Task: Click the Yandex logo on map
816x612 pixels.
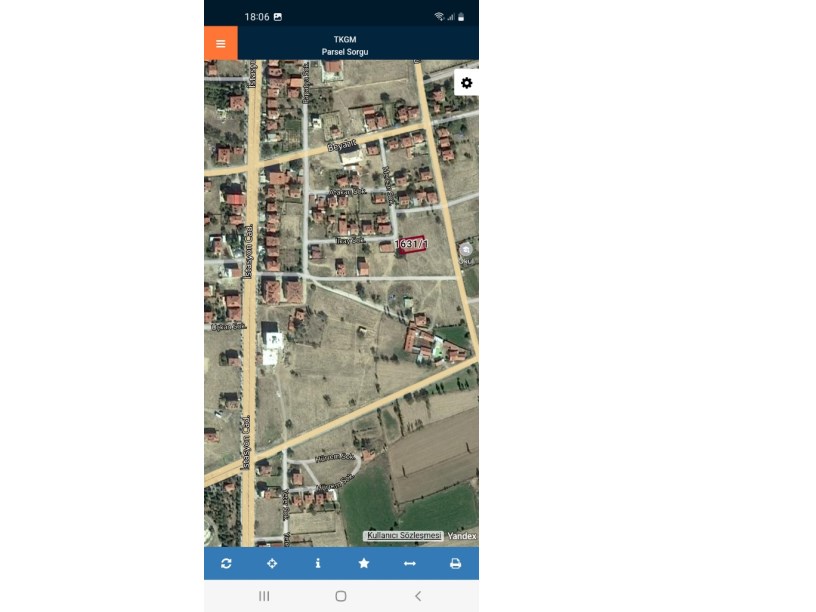Action: pos(462,536)
